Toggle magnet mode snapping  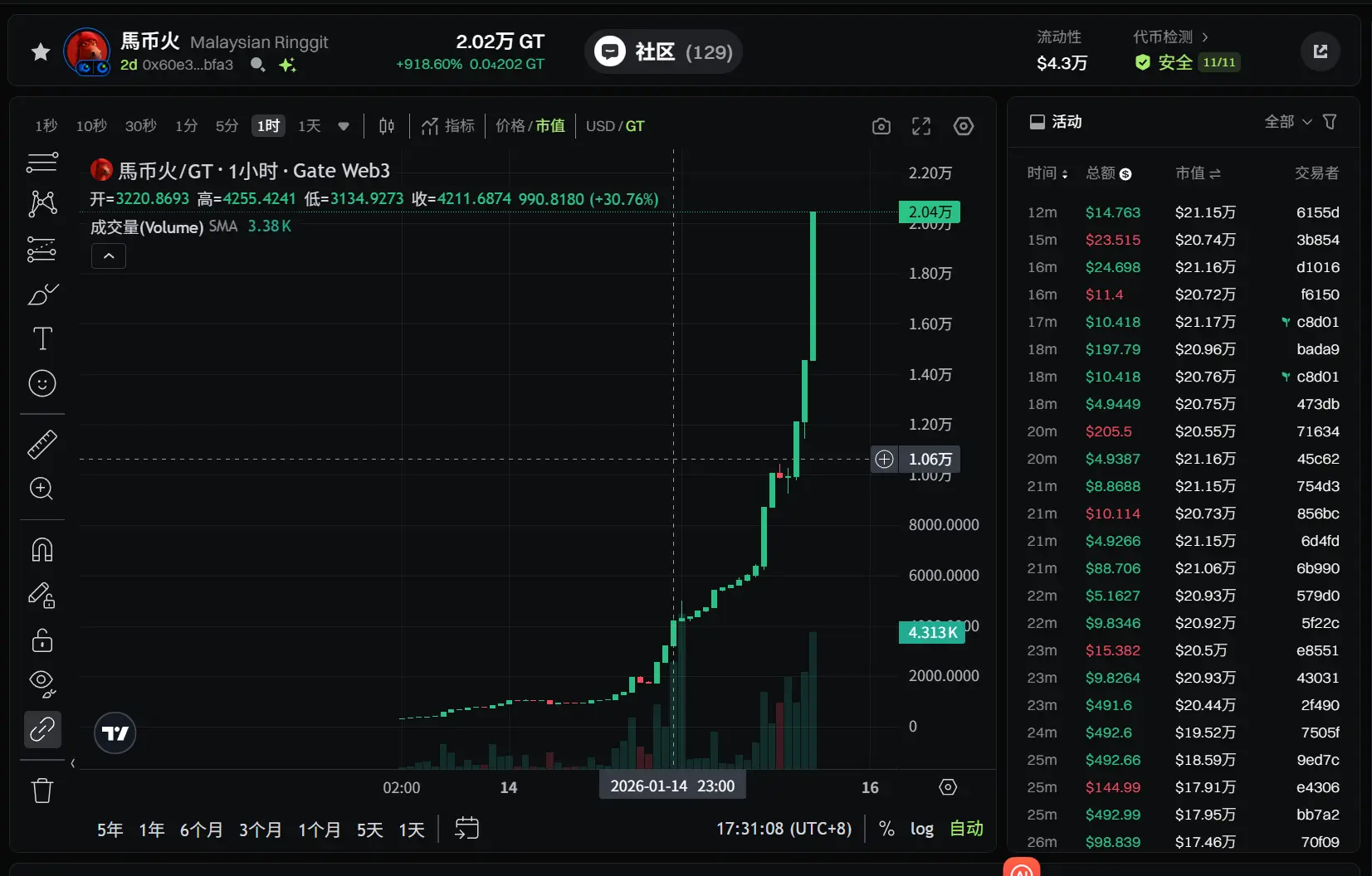pyautogui.click(x=42, y=550)
